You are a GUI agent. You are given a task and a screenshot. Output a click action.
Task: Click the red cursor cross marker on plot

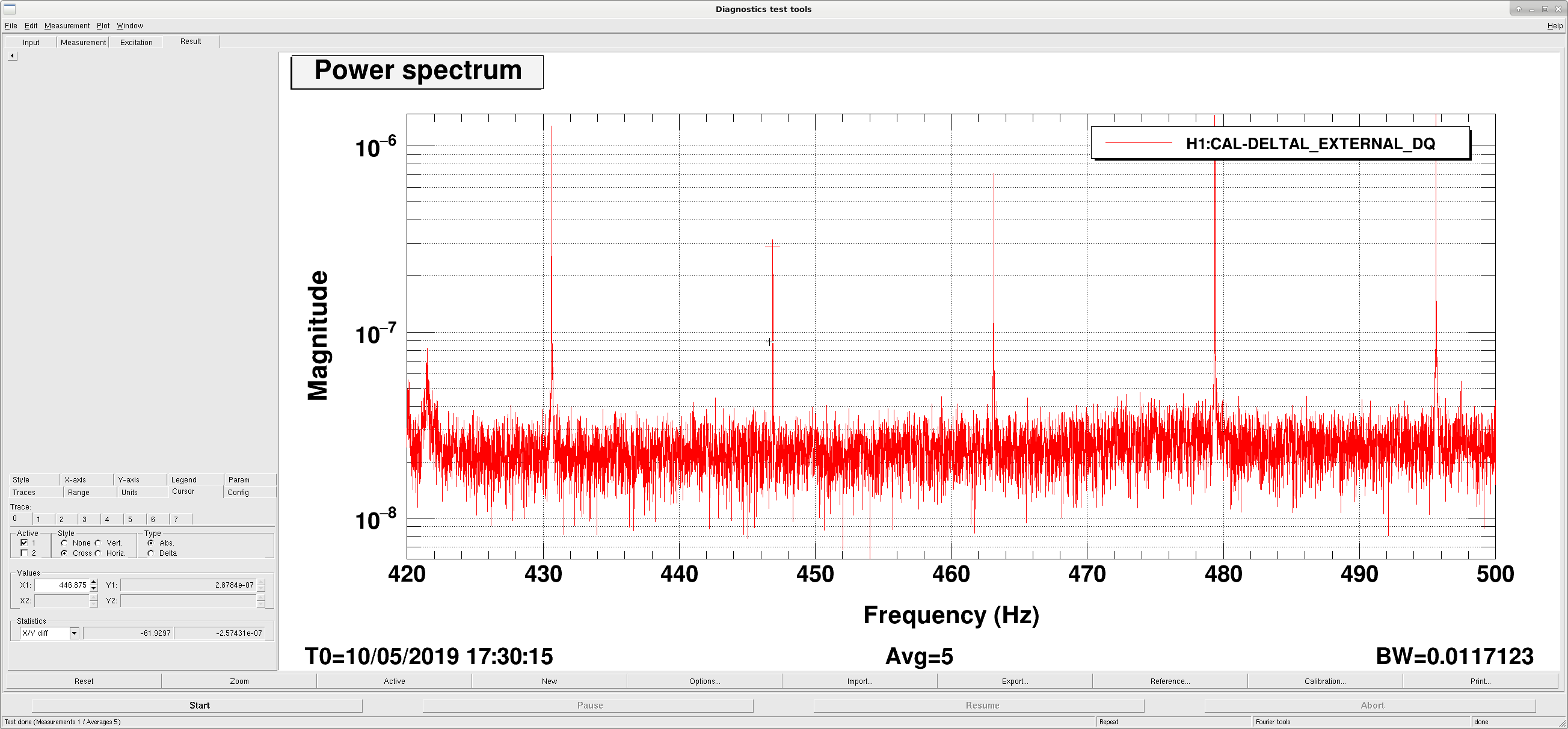coord(772,247)
